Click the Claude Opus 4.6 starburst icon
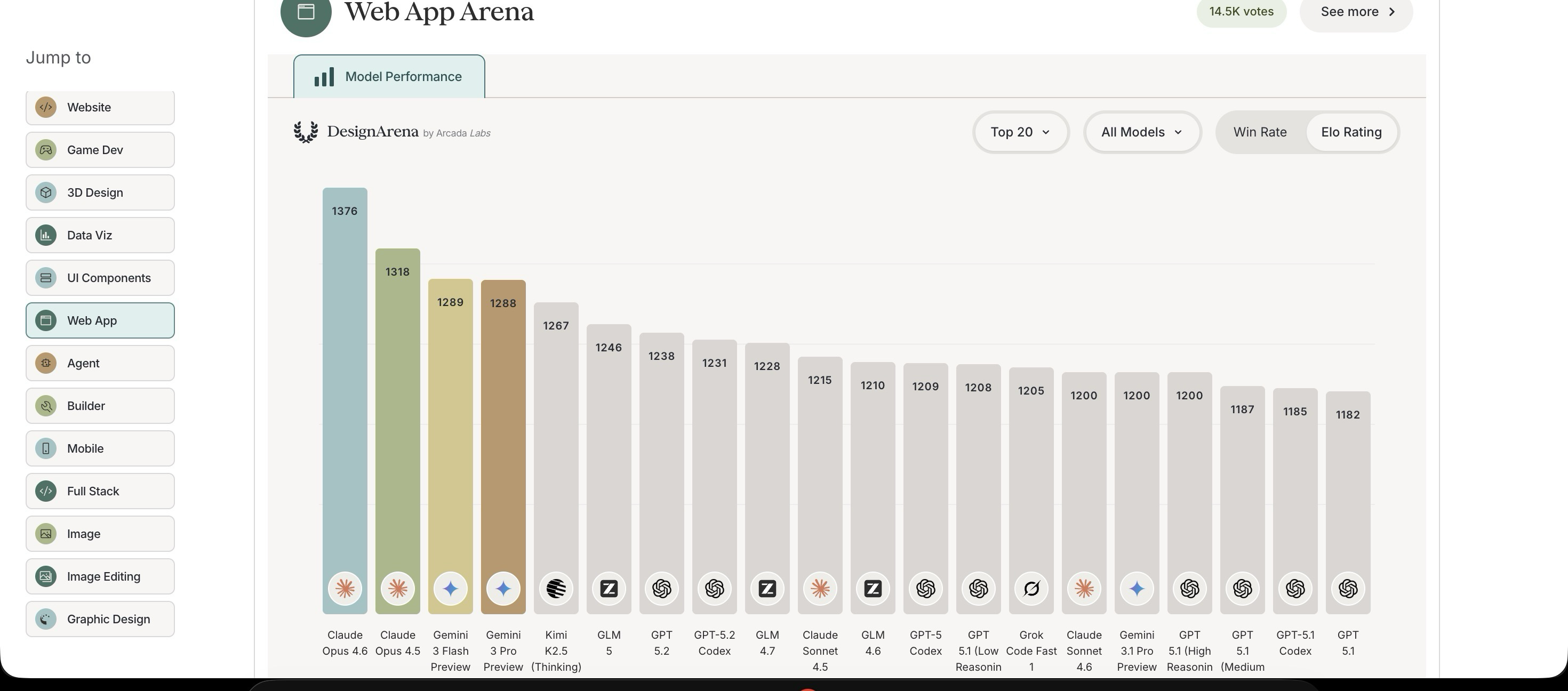 click(345, 589)
